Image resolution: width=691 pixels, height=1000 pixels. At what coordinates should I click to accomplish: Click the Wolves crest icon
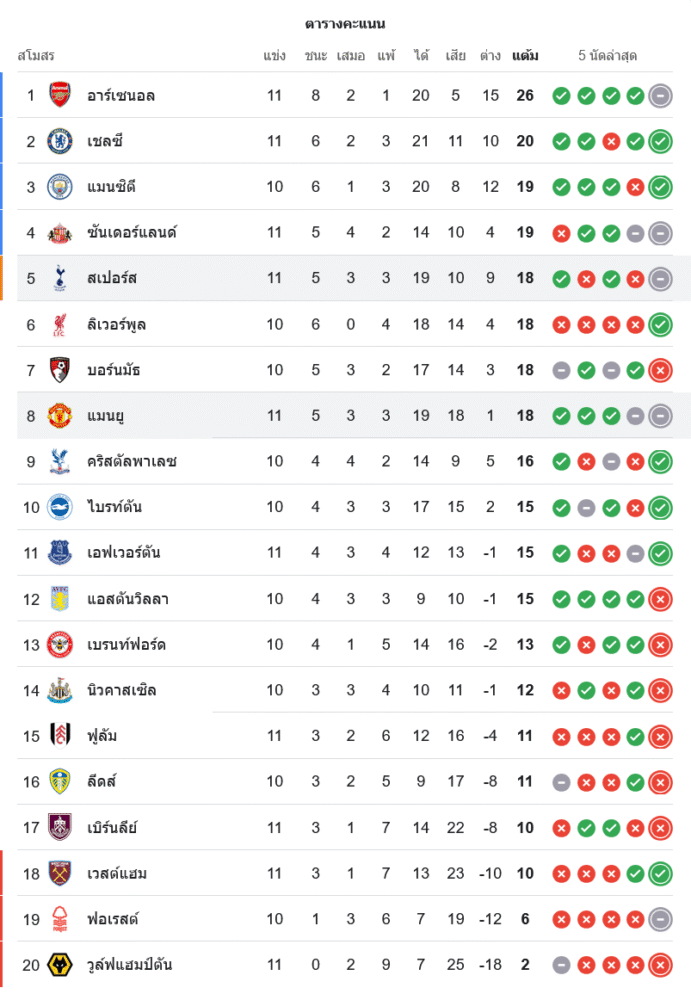(60, 965)
